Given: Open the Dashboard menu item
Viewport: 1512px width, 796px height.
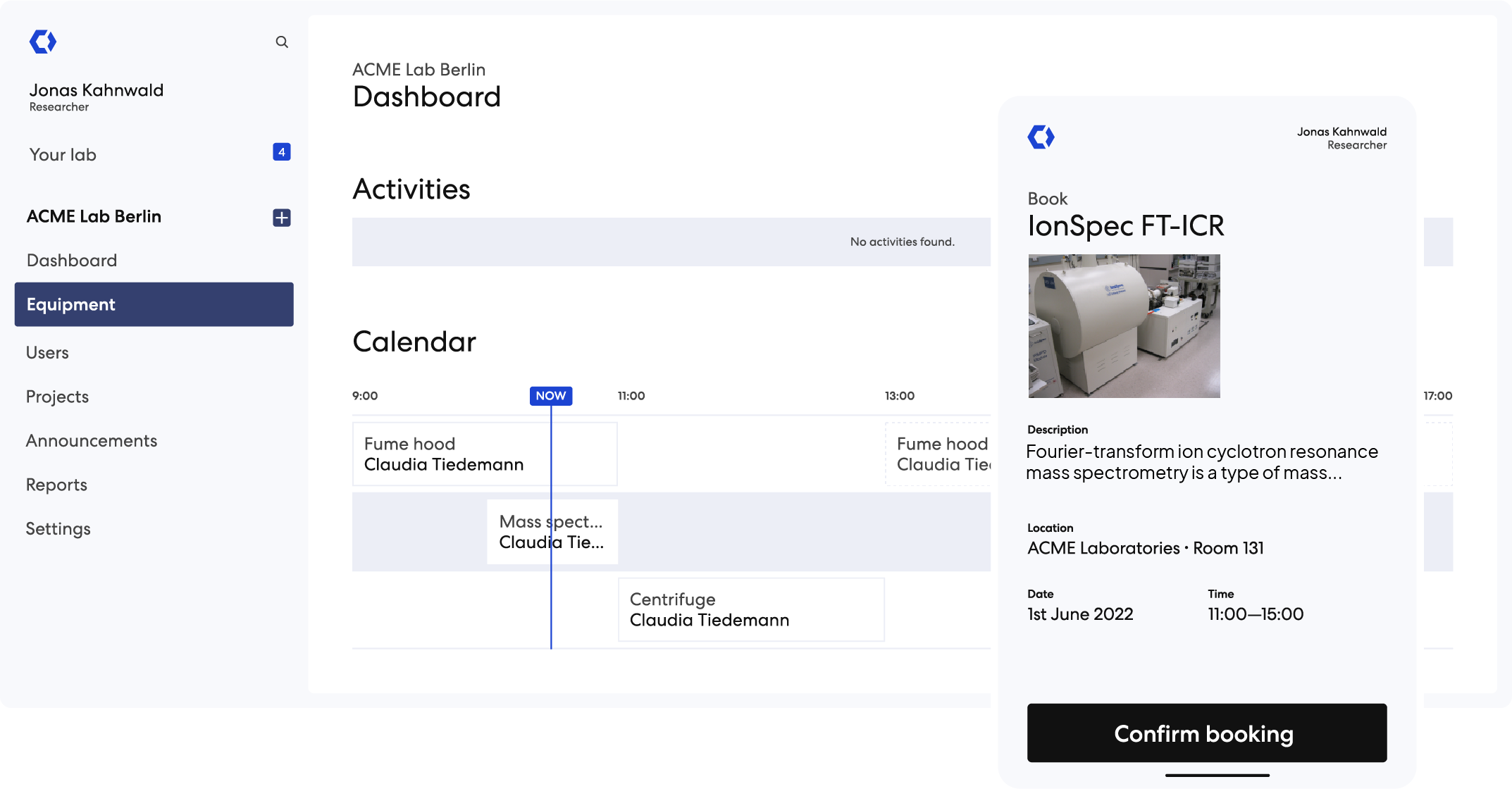Looking at the screenshot, I should tap(72, 261).
